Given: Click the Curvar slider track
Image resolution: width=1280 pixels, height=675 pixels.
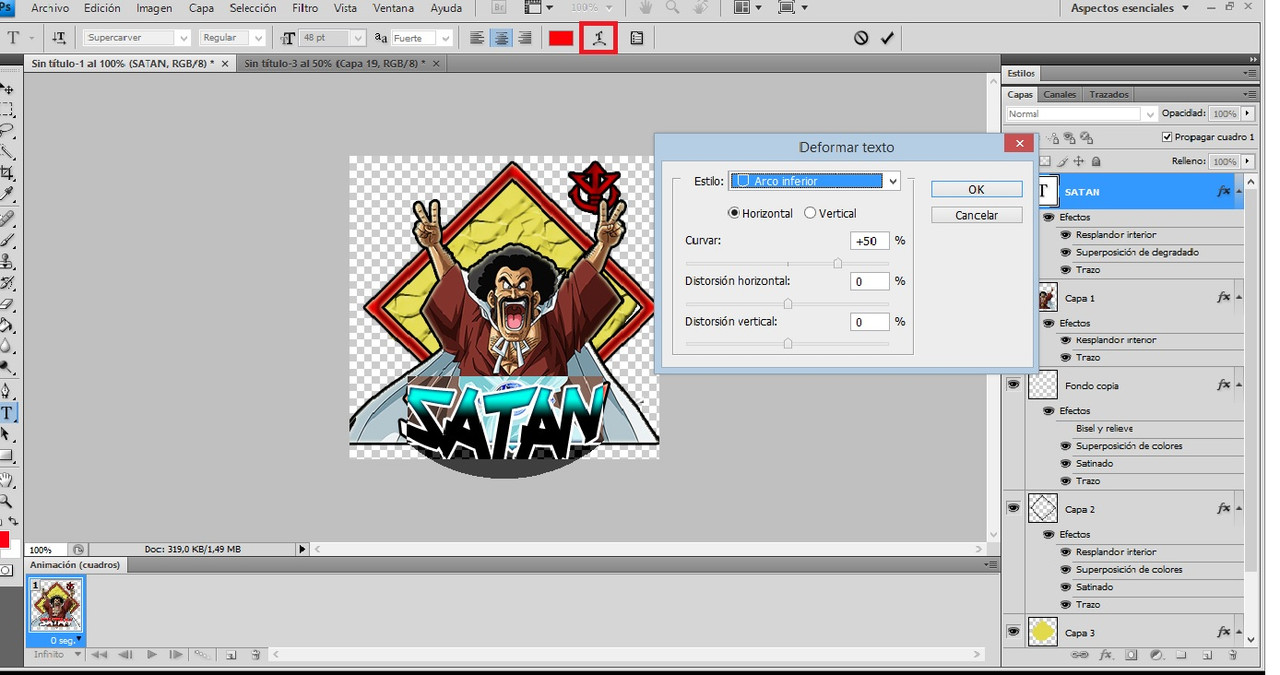Looking at the screenshot, I should coord(788,264).
